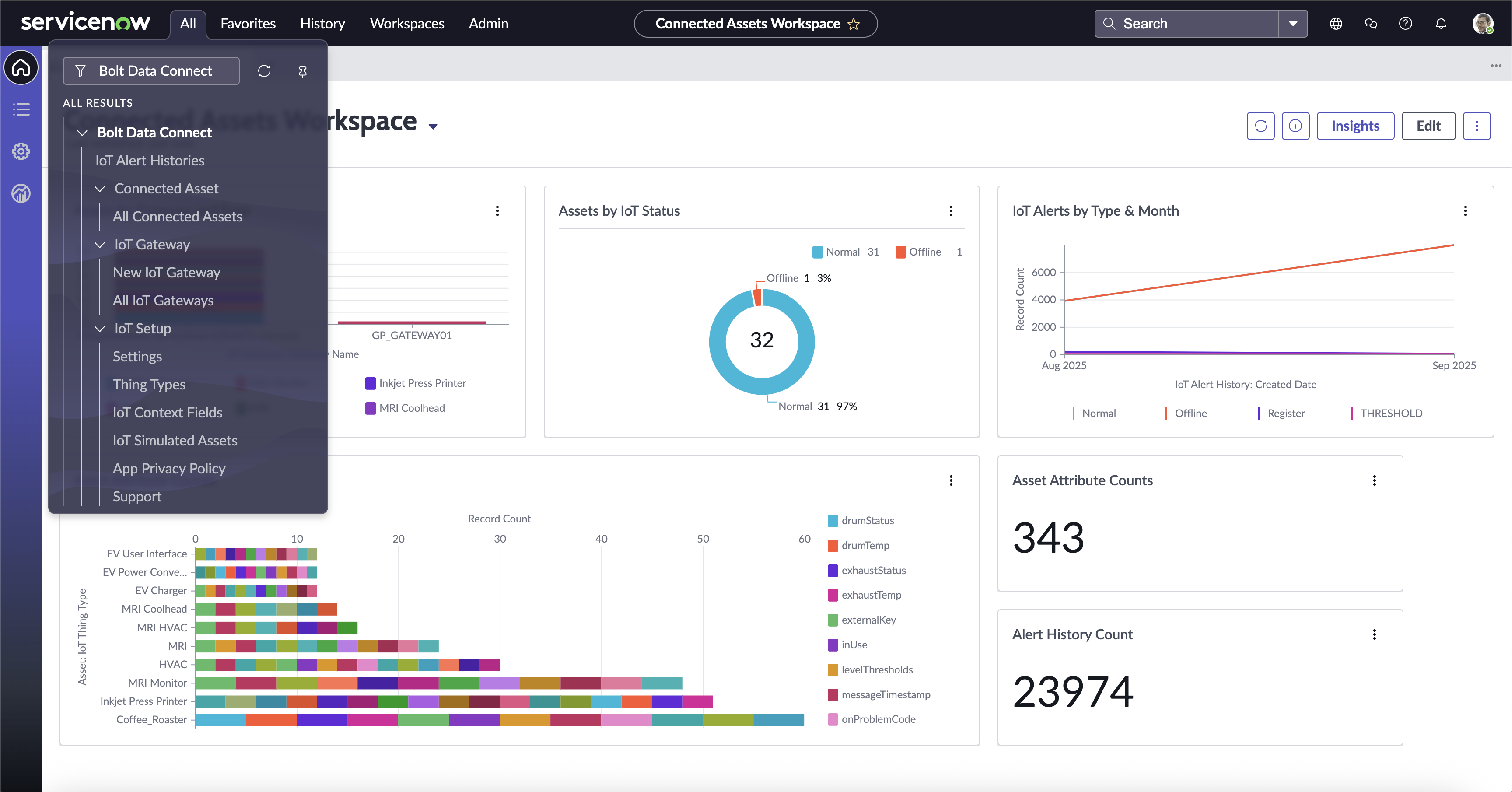Image resolution: width=1512 pixels, height=792 pixels.
Task: Open IoT Alerts by Type & Month options
Action: 1466,211
